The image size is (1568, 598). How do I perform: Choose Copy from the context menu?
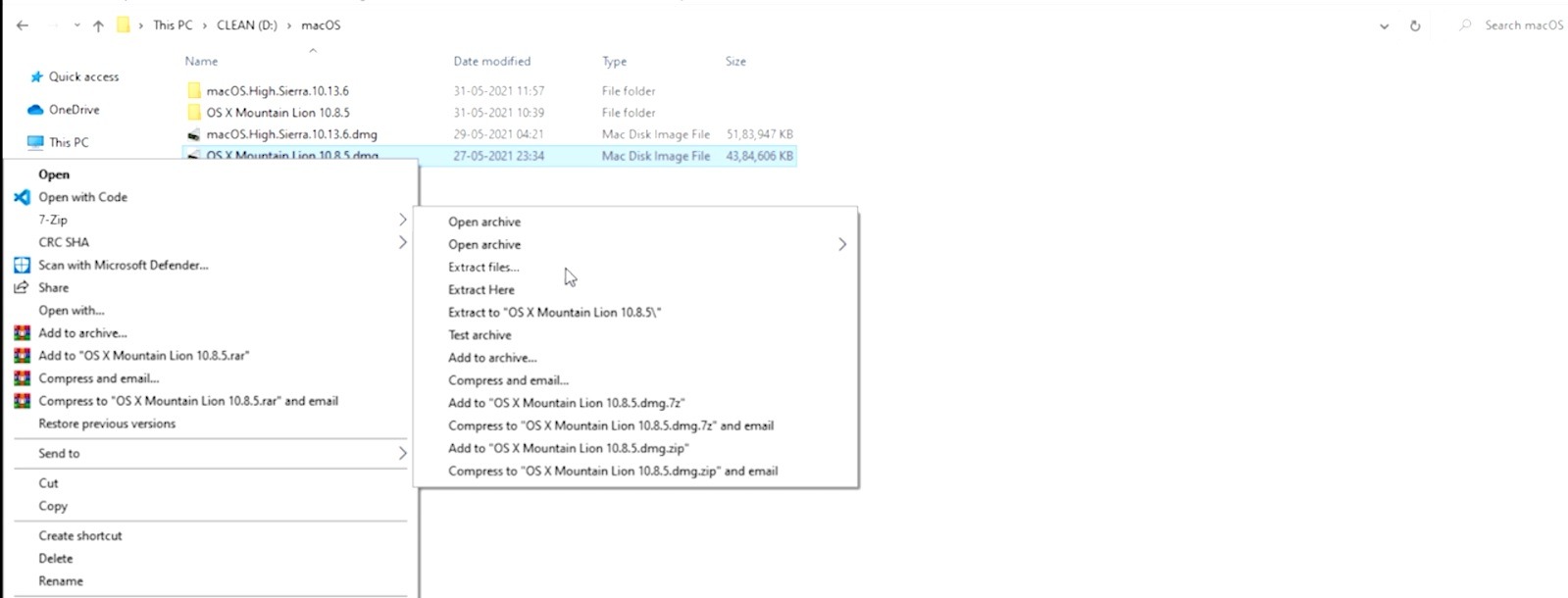pyautogui.click(x=53, y=506)
